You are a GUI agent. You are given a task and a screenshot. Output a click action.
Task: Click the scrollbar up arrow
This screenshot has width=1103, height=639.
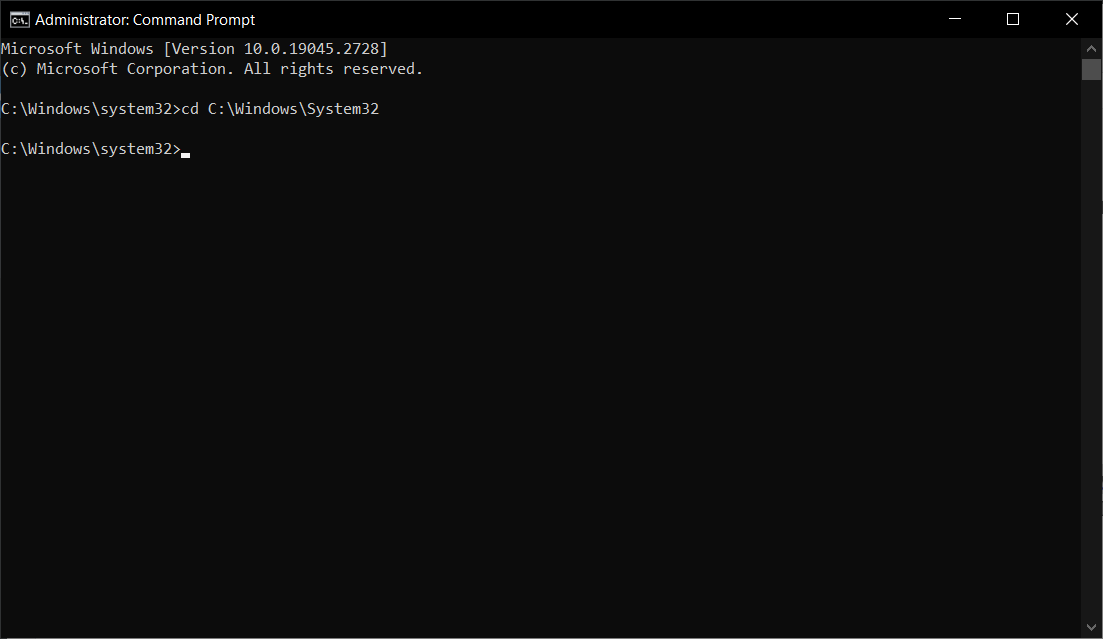[1091, 47]
